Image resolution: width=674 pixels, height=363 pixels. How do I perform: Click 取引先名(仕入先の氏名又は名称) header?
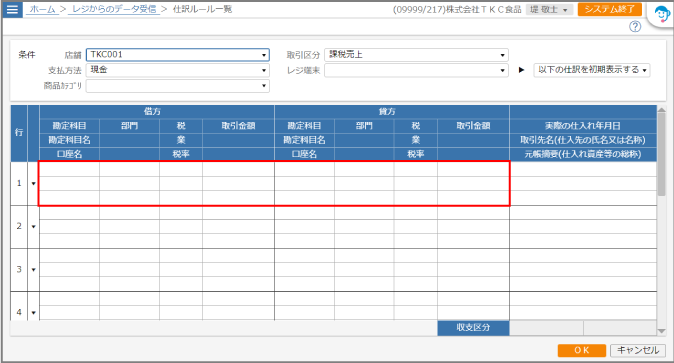pos(583,140)
